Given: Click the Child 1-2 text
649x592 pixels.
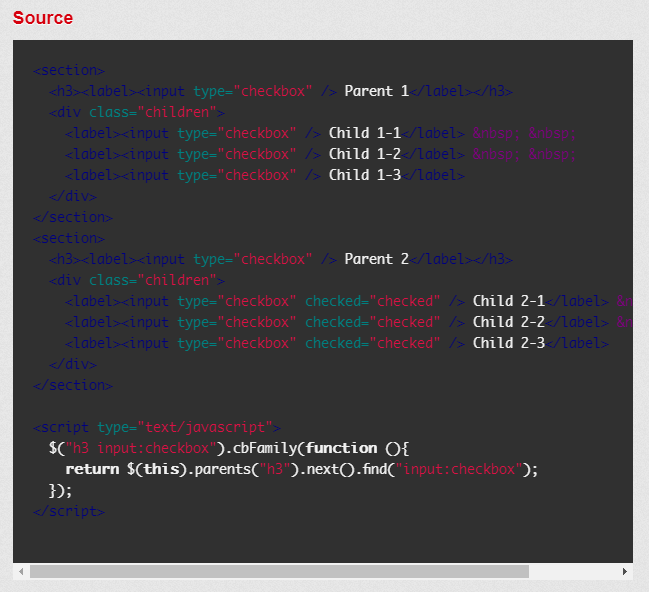Looking at the screenshot, I should point(365,154).
